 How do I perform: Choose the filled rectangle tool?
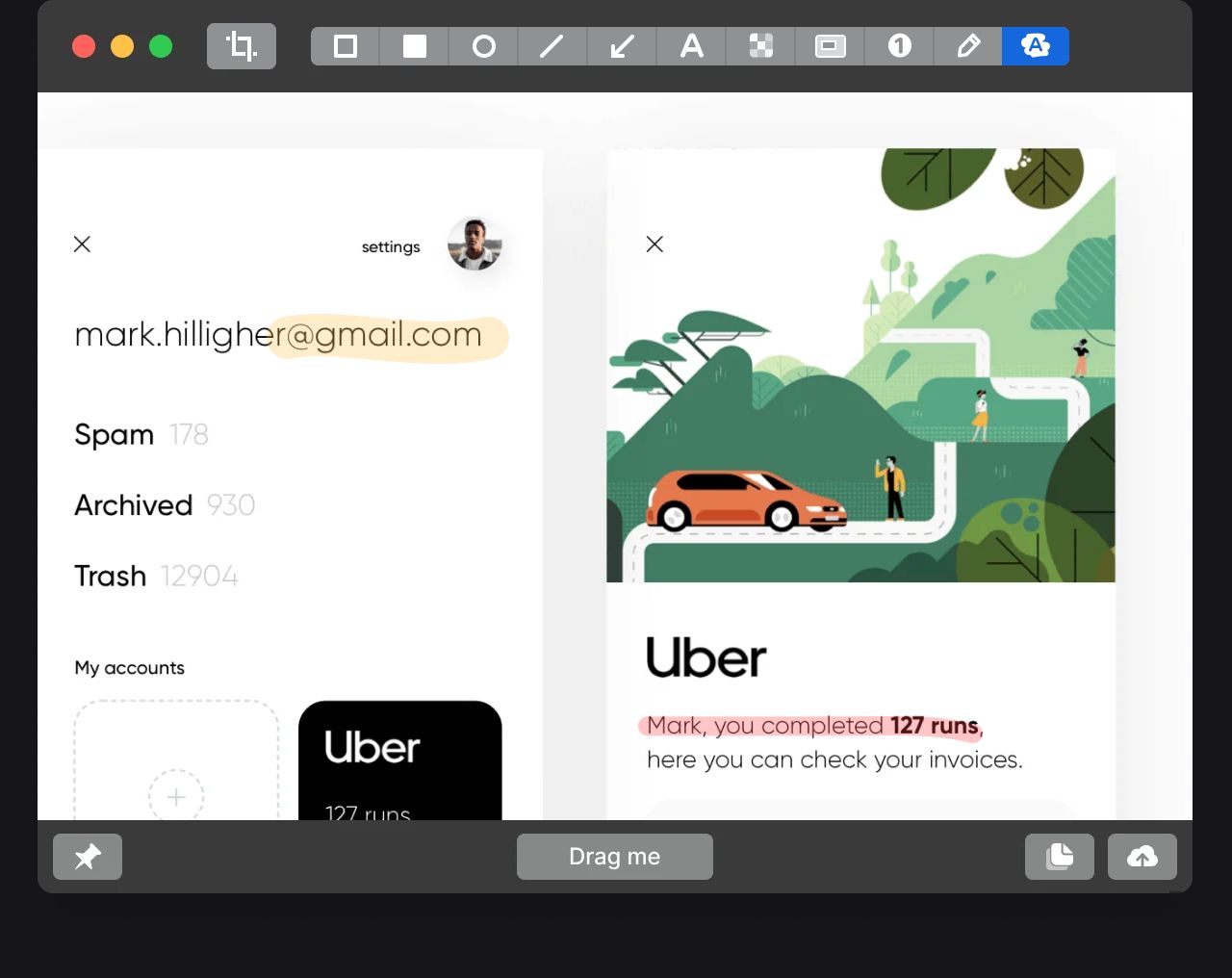[415, 46]
